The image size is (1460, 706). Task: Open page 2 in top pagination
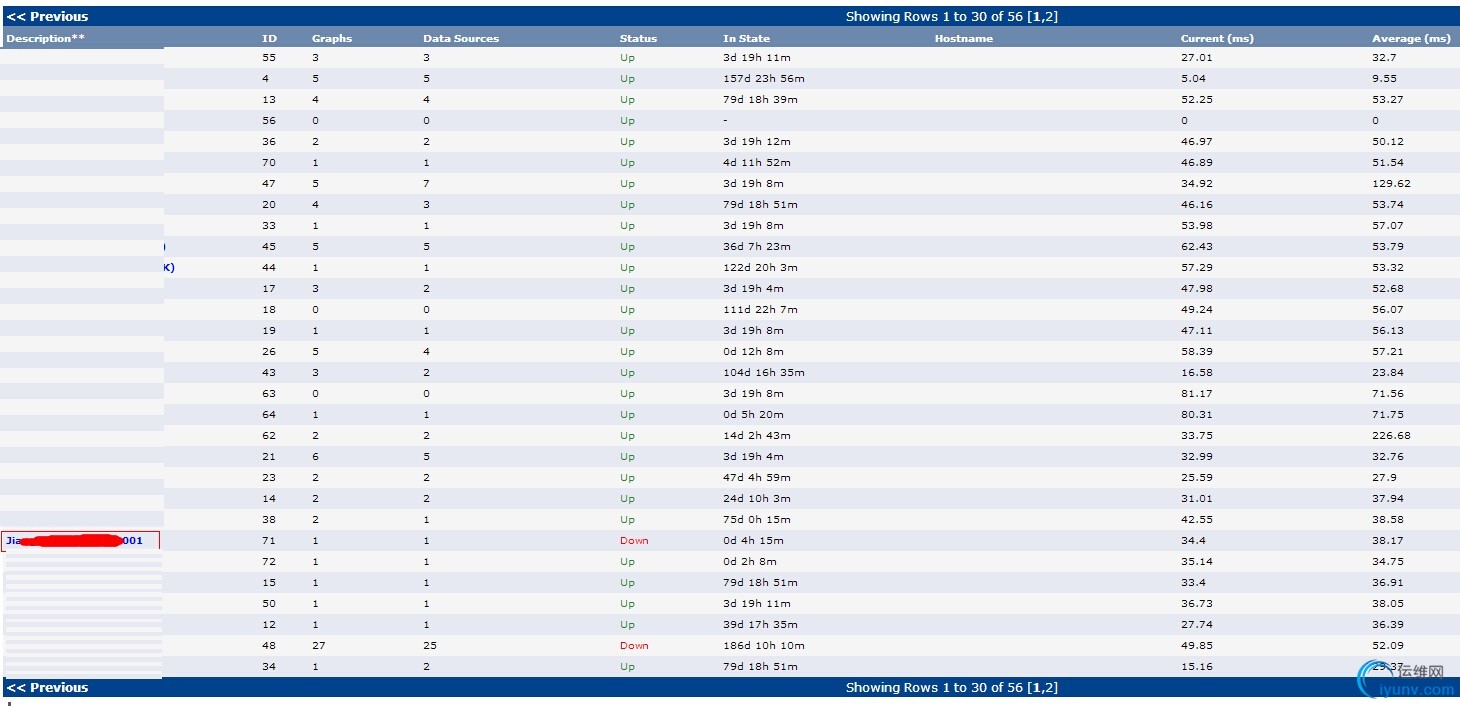[x=1050, y=16]
